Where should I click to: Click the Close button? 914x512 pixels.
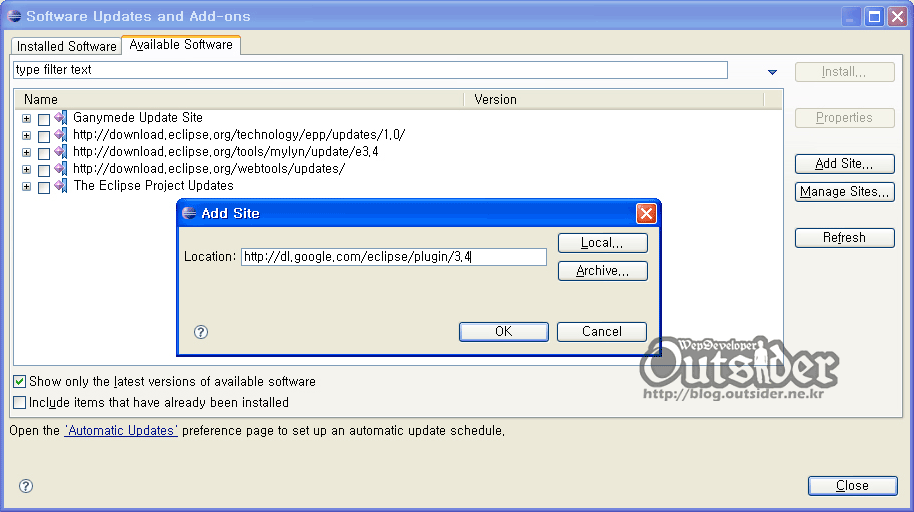[853, 486]
